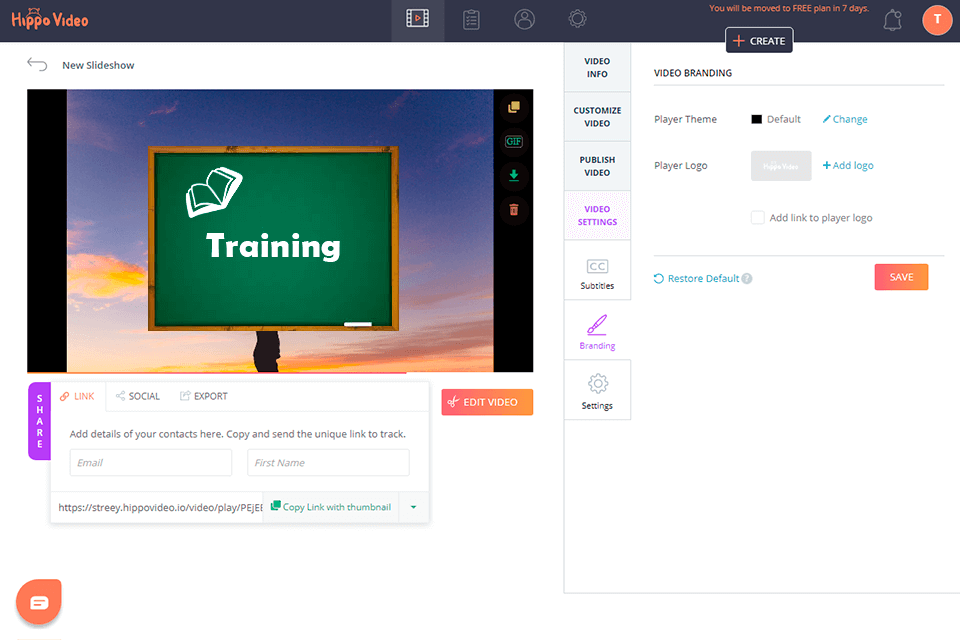Viewport: 960px width, 640px height.
Task: Open the Videos section via filmstrip icon
Action: click(417, 19)
